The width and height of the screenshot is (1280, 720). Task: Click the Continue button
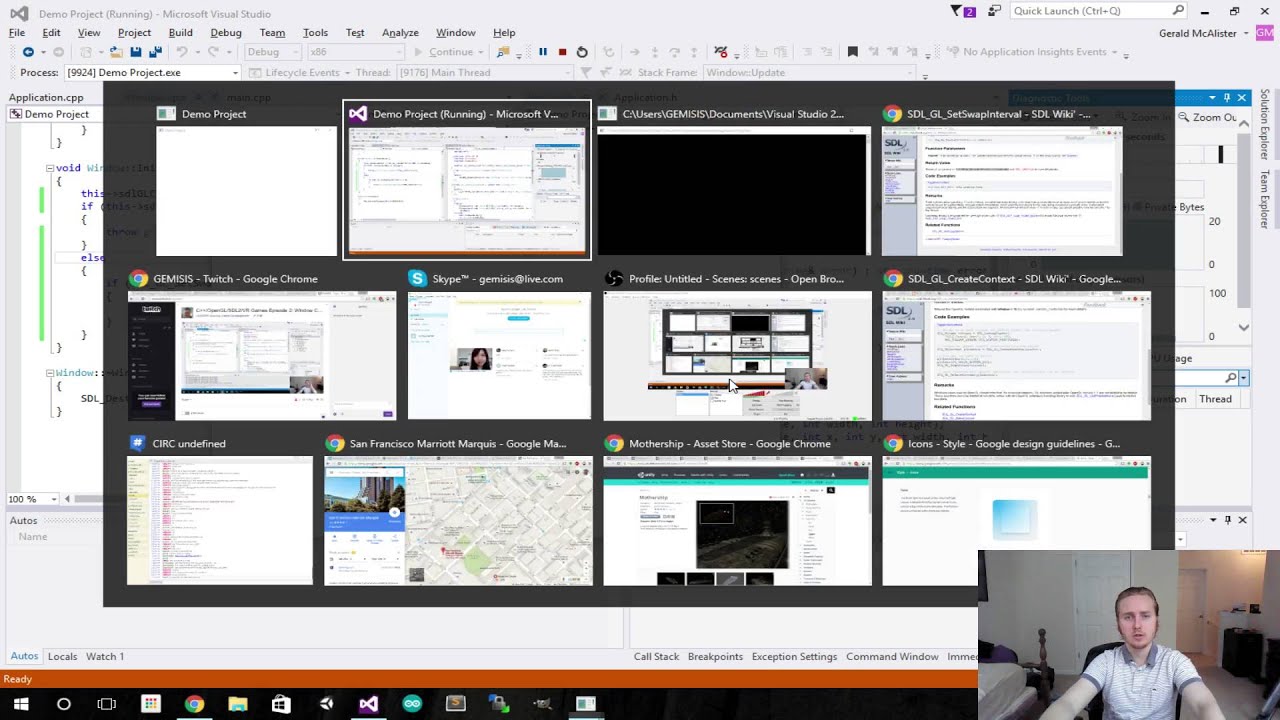pyautogui.click(x=444, y=52)
